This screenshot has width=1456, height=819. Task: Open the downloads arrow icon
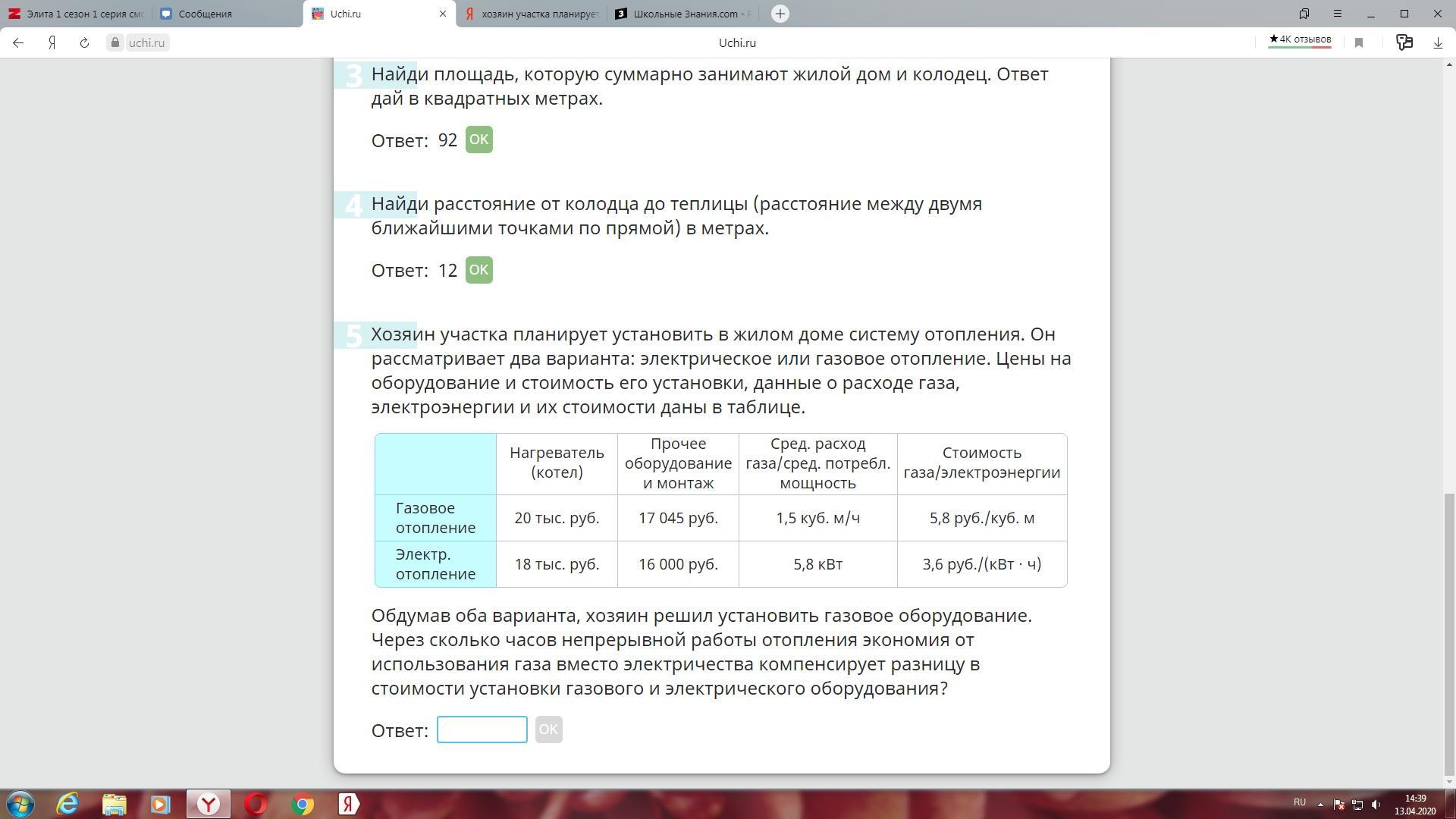pyautogui.click(x=1438, y=43)
